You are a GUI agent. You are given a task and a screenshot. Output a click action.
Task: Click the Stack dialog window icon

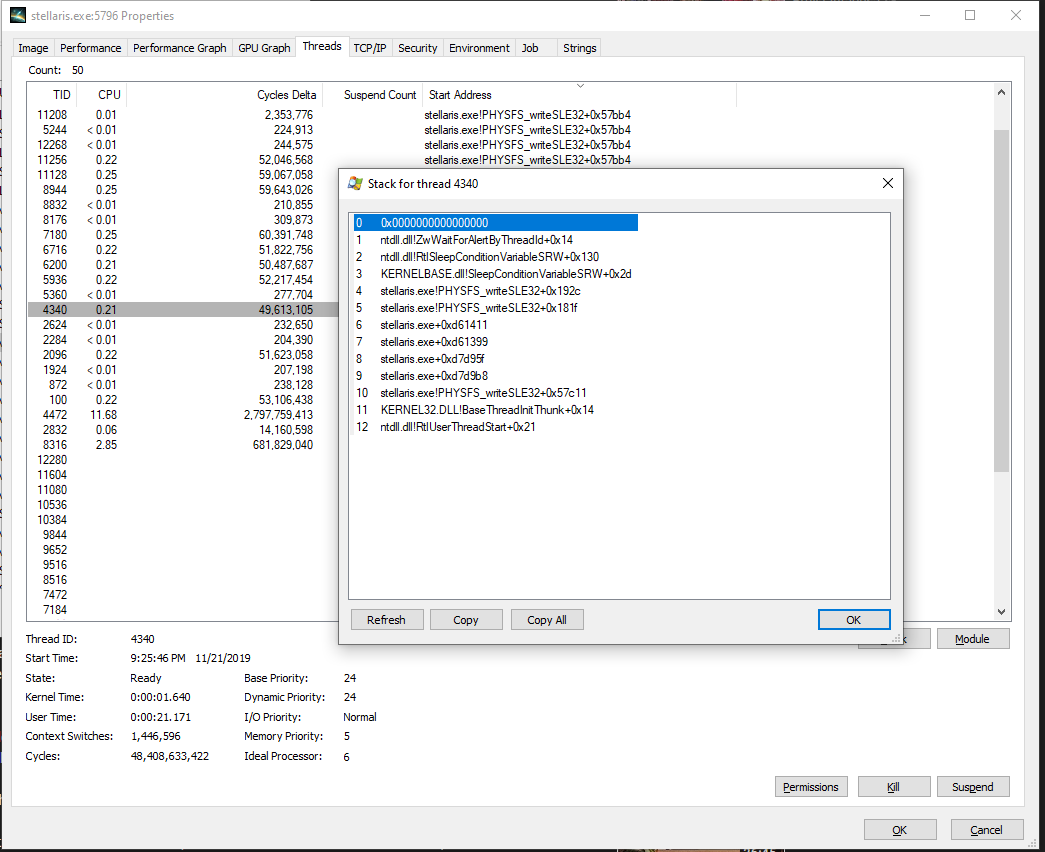point(355,183)
